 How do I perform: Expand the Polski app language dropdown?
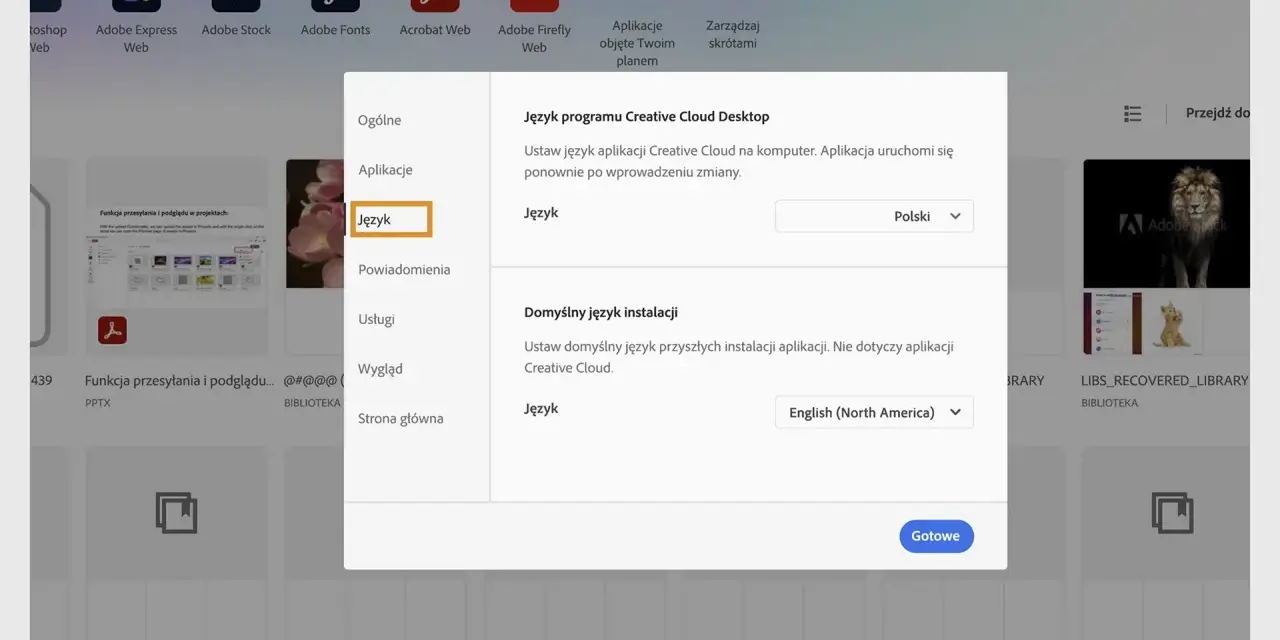pos(874,216)
